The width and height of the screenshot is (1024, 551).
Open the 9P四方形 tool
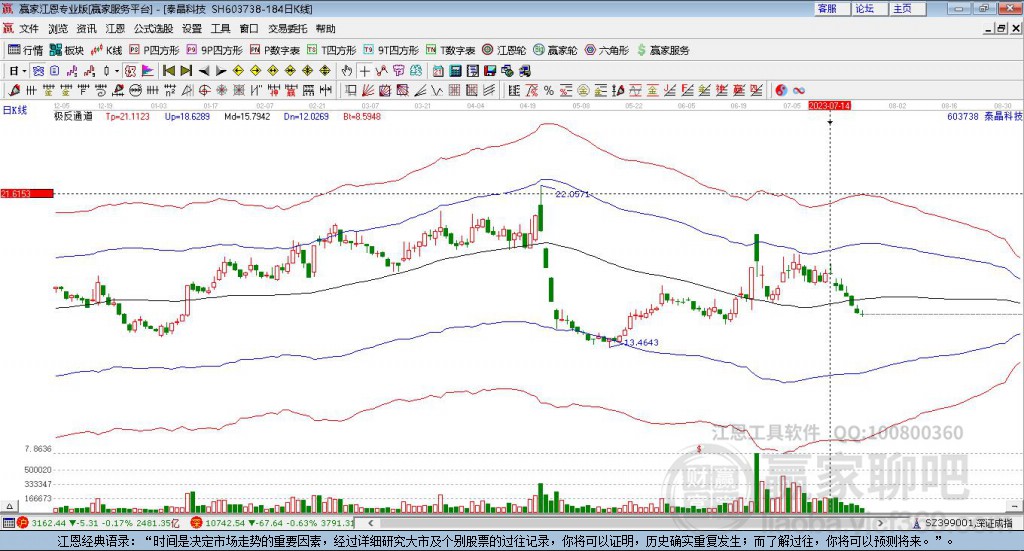coord(214,50)
